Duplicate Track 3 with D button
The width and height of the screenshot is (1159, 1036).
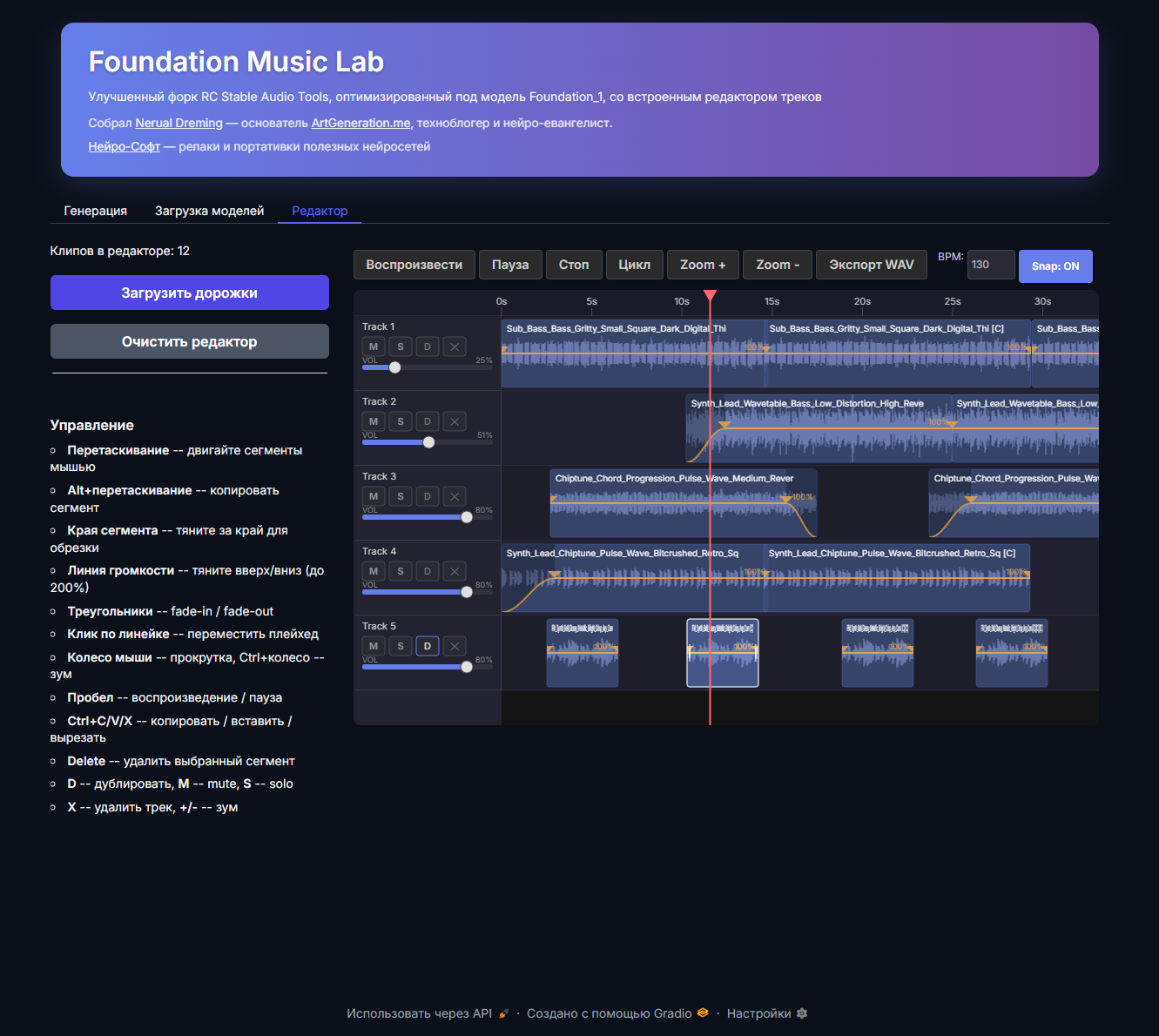428,496
